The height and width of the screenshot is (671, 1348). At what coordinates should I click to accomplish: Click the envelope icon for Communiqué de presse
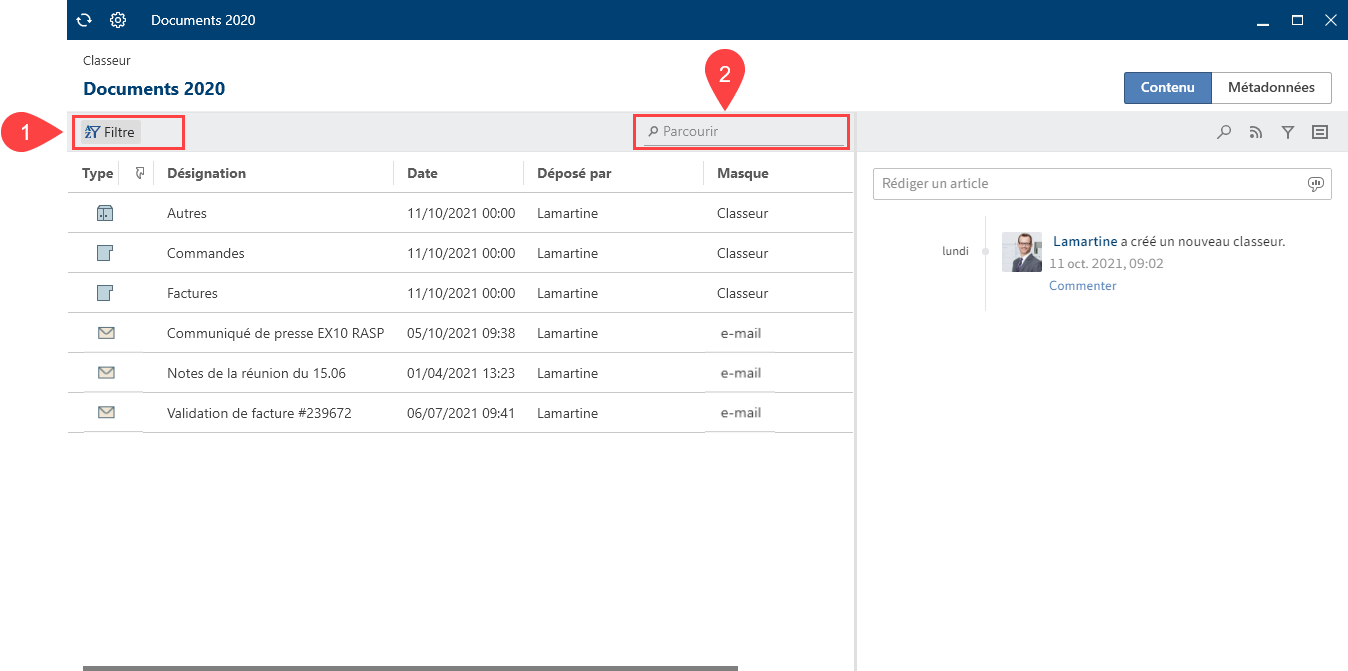tap(106, 333)
